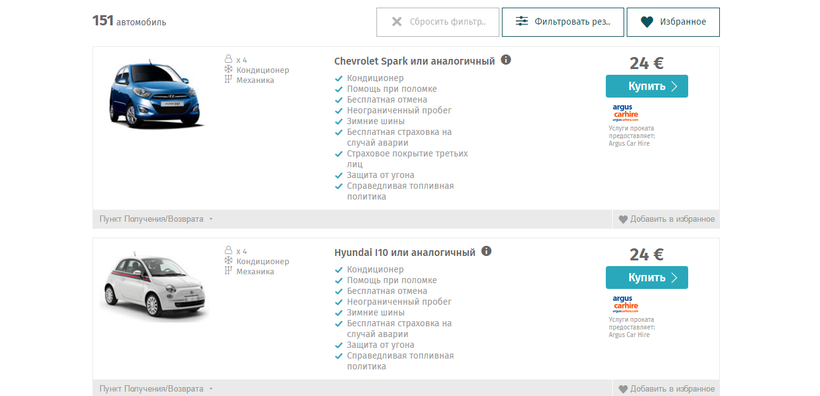This screenshot has width=820, height=396.
Task: Click X icon in Сбросить фильтр button
Action: point(397,22)
